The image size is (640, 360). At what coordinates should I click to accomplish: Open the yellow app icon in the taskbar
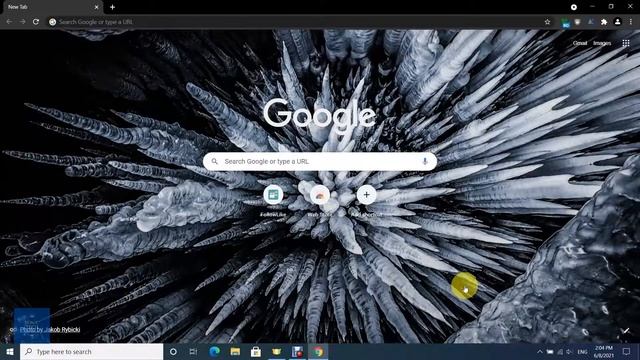click(x=277, y=351)
